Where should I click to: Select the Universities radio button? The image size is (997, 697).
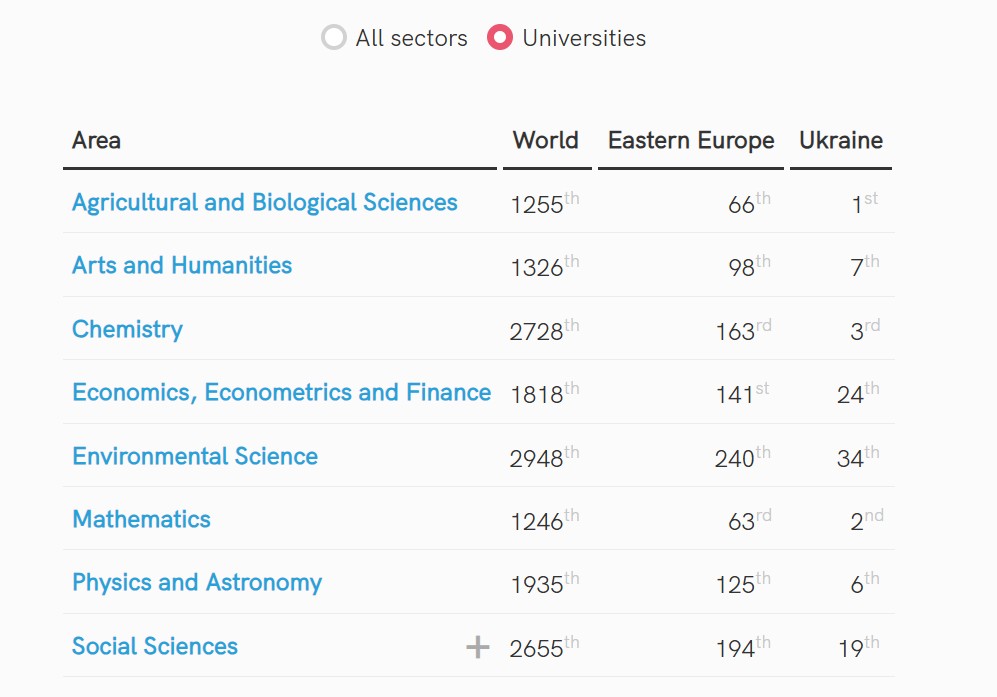(500, 38)
